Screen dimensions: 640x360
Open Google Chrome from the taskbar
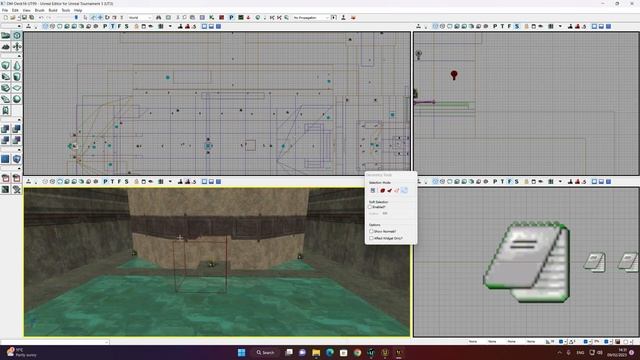[358, 353]
